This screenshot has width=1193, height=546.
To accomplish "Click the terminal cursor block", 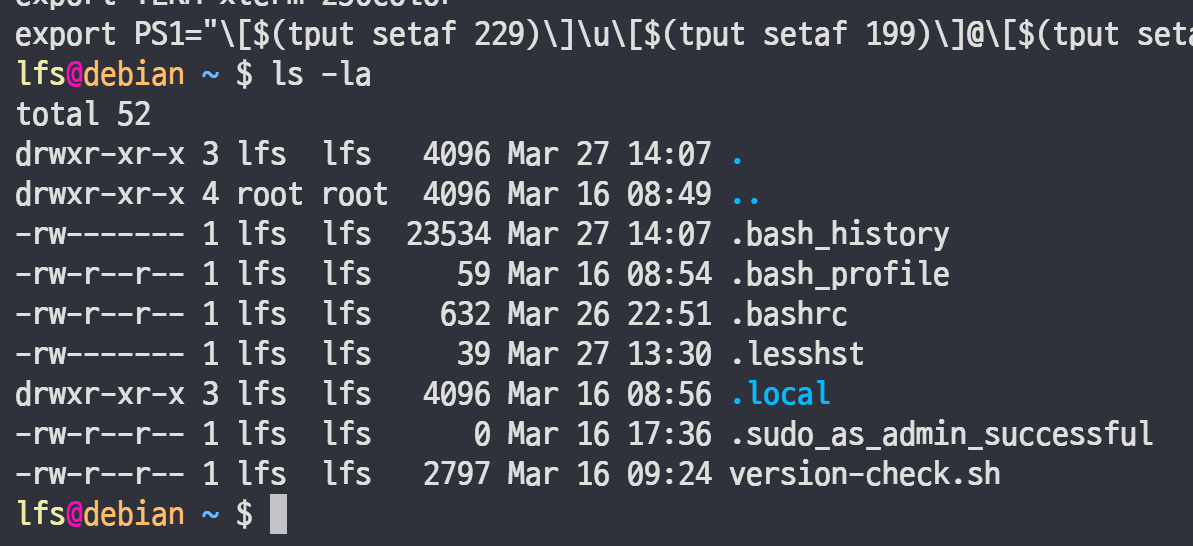I will coord(278,514).
